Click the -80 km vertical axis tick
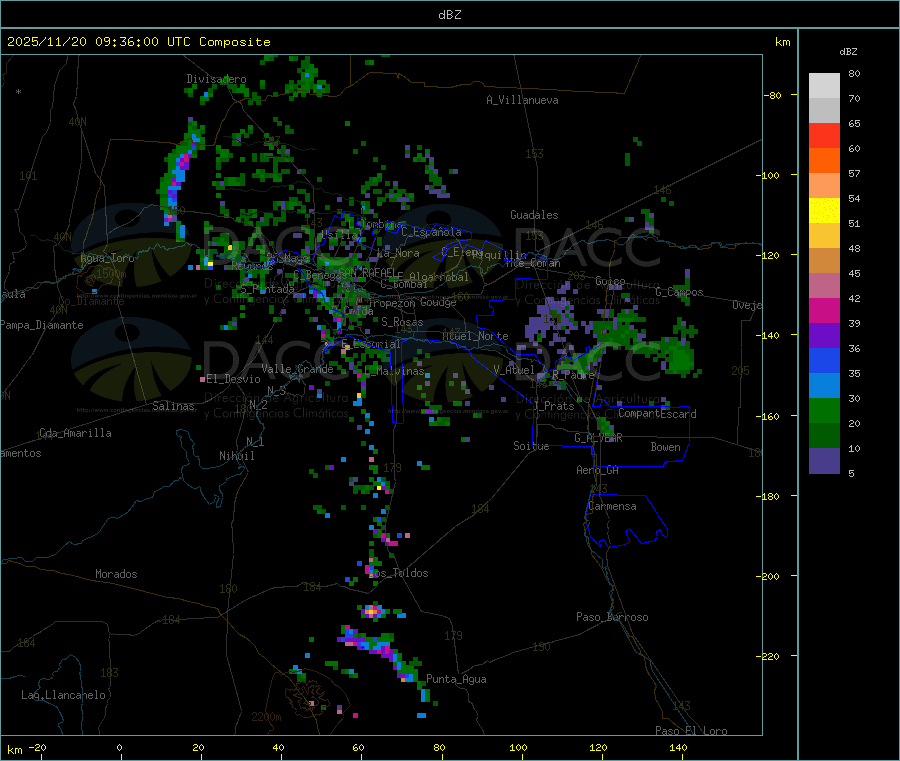 click(x=773, y=95)
